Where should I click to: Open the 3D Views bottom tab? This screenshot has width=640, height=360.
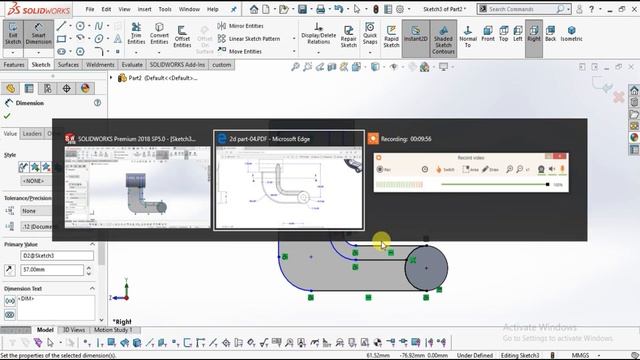[74, 330]
